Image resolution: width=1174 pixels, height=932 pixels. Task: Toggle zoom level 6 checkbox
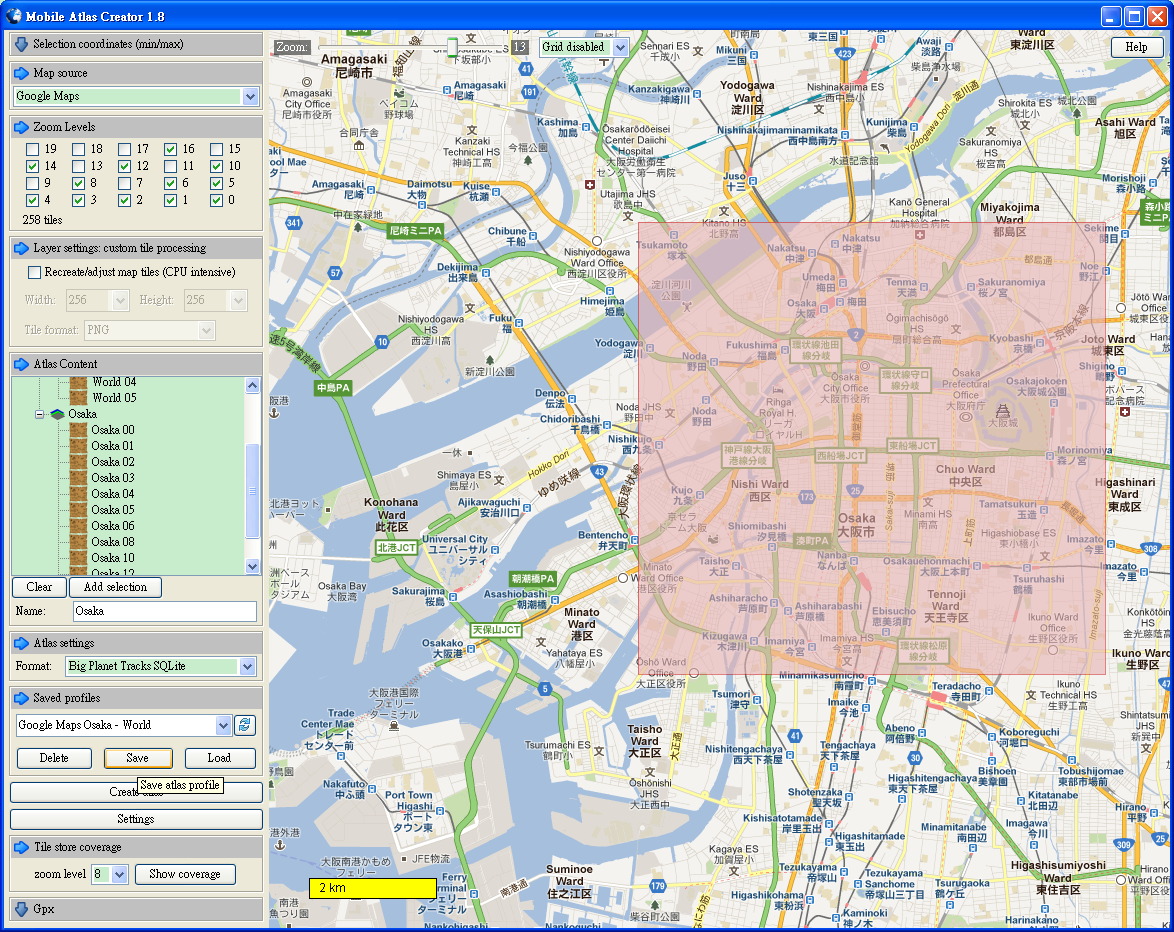point(171,183)
